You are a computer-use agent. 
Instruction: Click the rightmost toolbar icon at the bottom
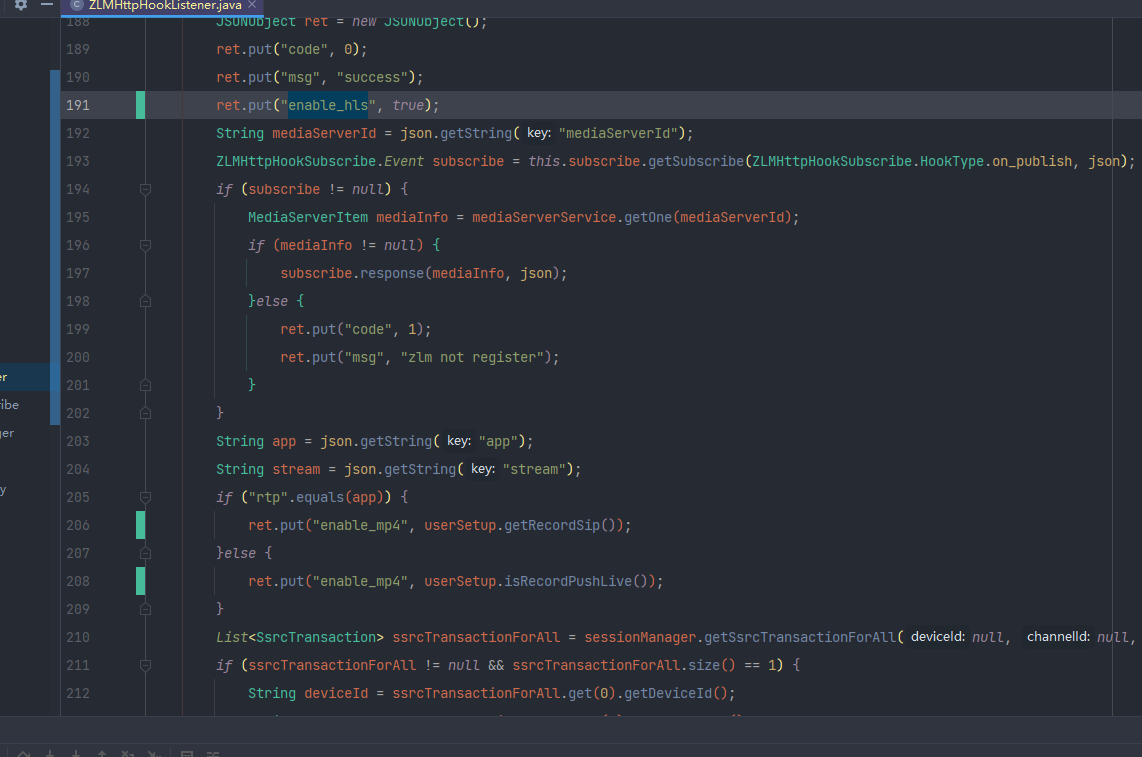(212, 751)
